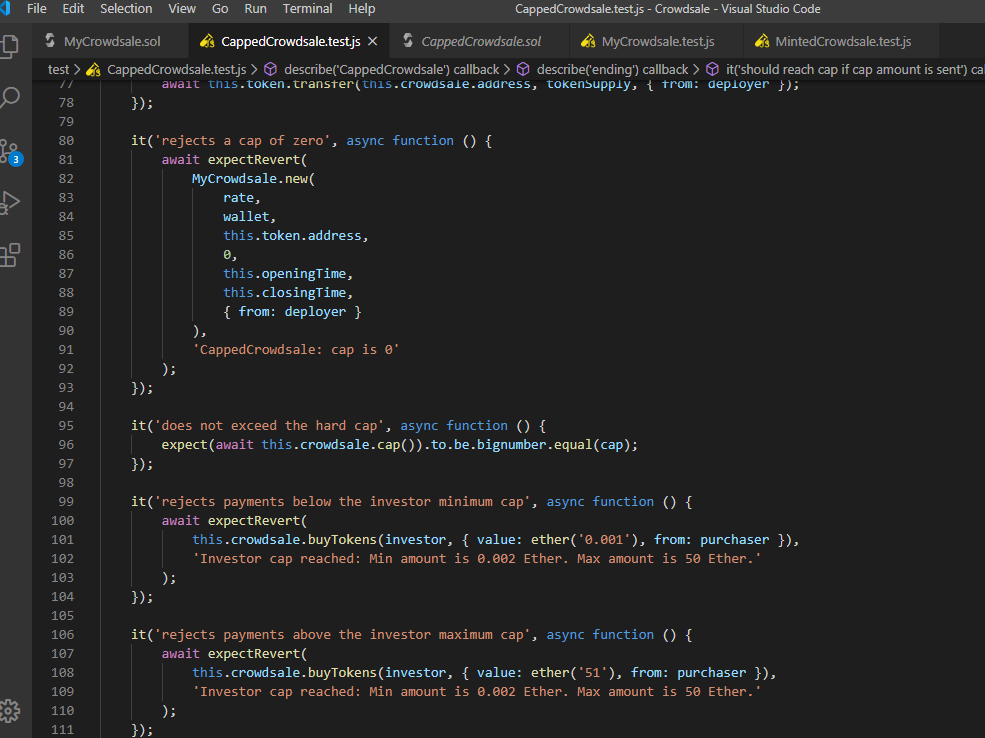
Task: Open the Search view in activity bar
Action: (x=10, y=98)
